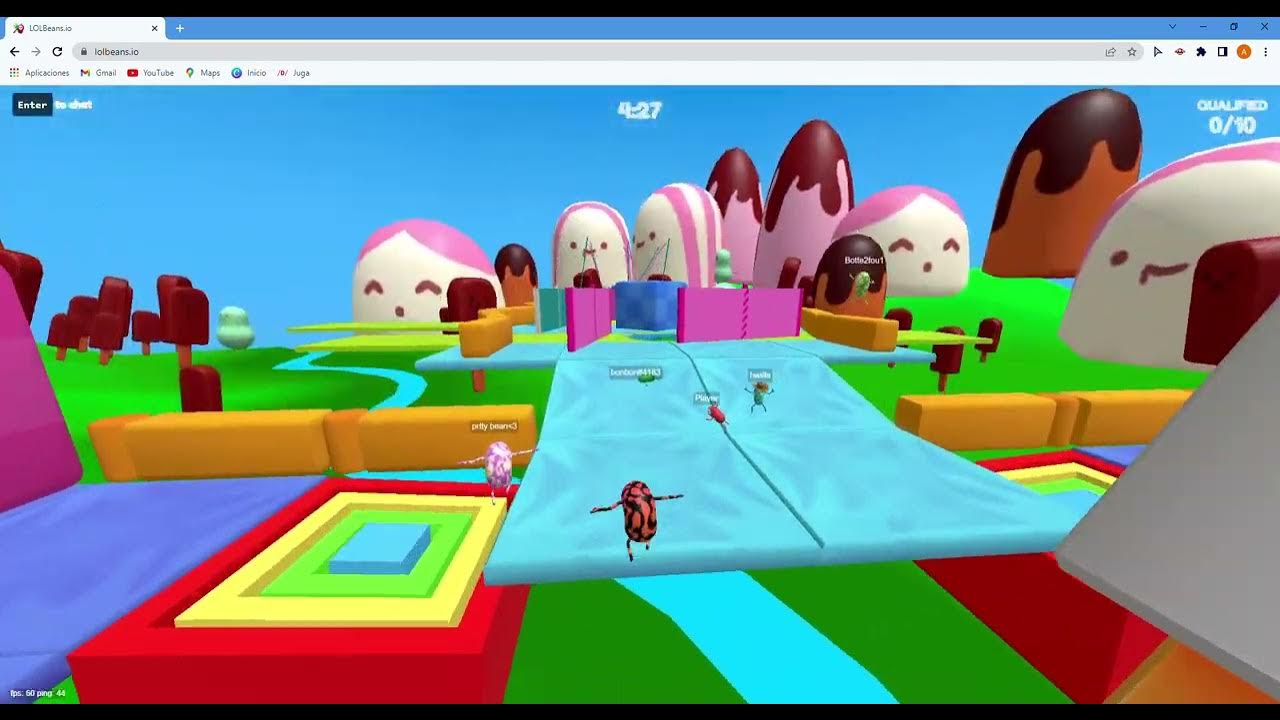Viewport: 1280px width, 720px height.
Task: Click the bonbon#4183 player name tag
Action: 636,372
